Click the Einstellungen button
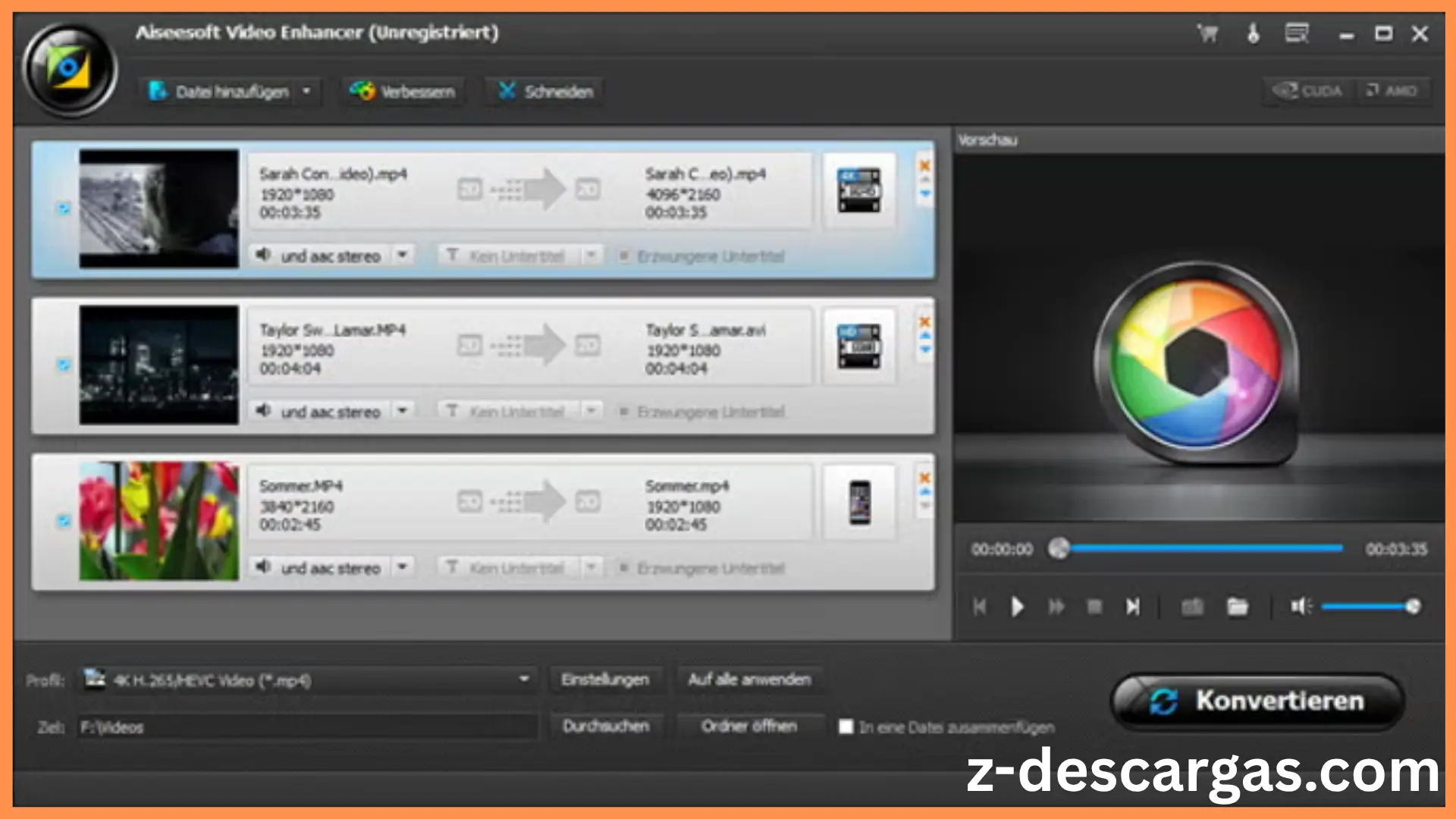 604,679
